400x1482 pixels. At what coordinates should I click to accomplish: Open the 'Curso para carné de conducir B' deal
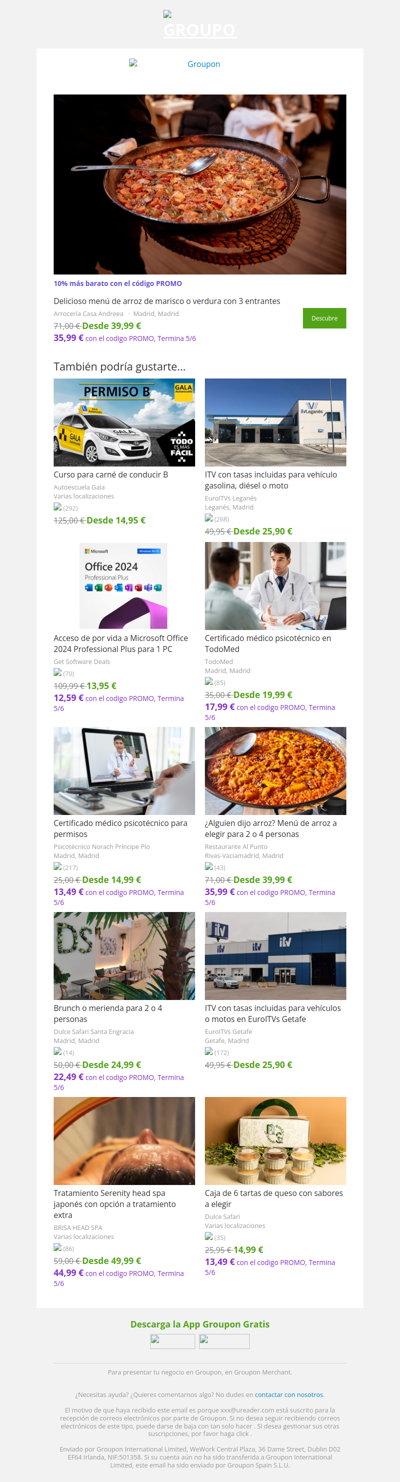[x=111, y=474]
